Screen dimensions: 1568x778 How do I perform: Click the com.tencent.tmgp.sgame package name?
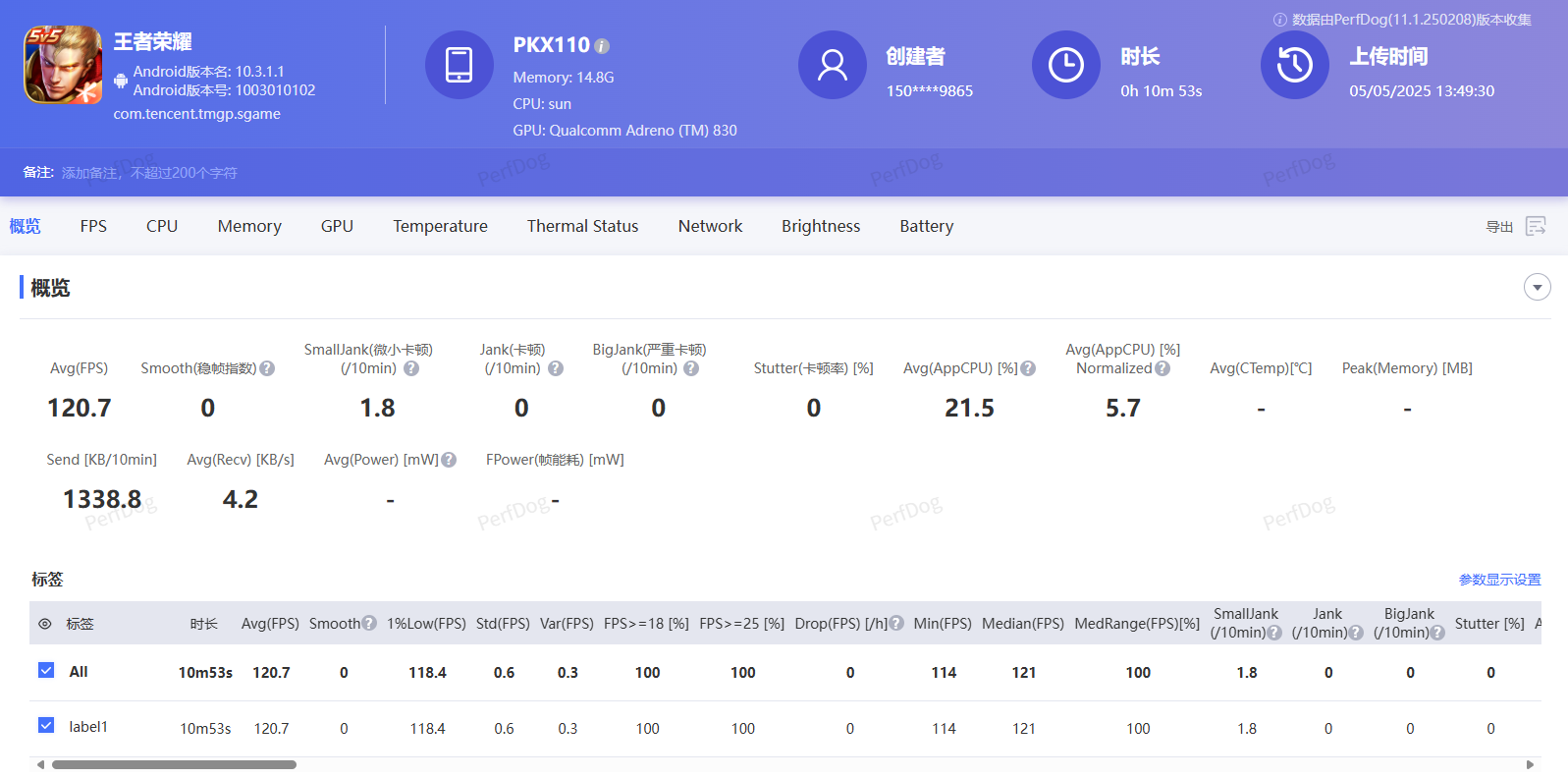(196, 114)
